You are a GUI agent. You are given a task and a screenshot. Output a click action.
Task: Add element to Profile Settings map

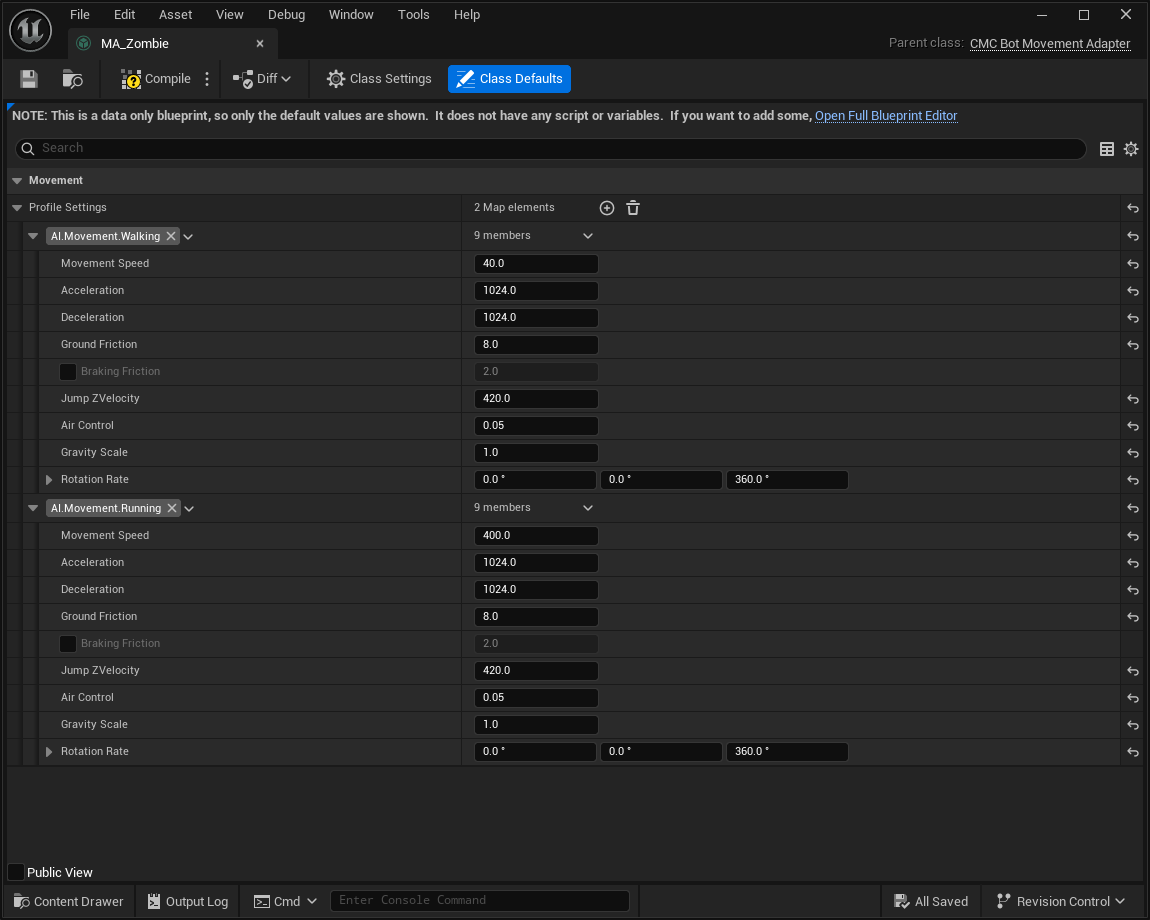pyautogui.click(x=607, y=208)
